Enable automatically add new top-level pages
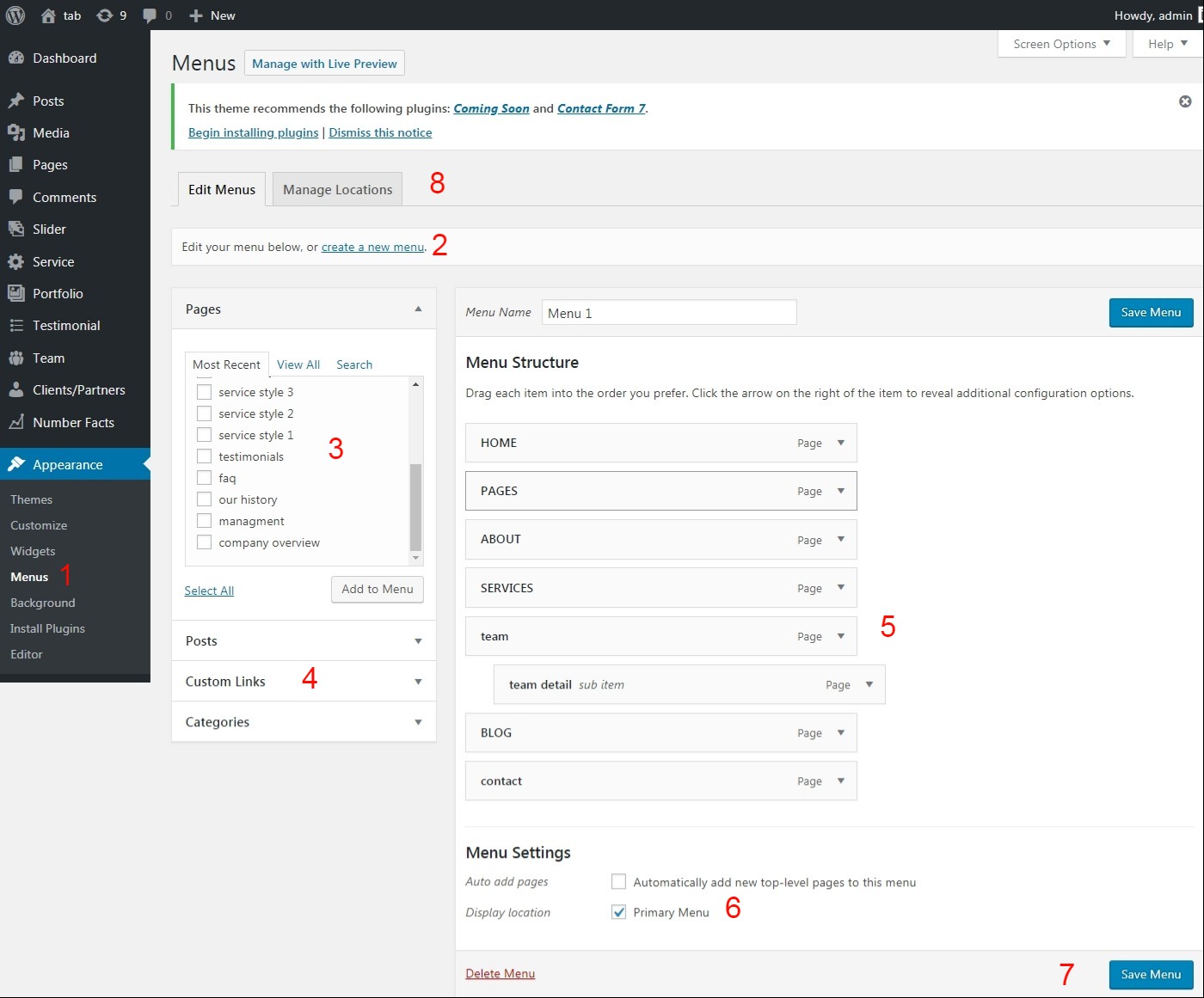Screen dimensions: 1204x998 (618, 881)
